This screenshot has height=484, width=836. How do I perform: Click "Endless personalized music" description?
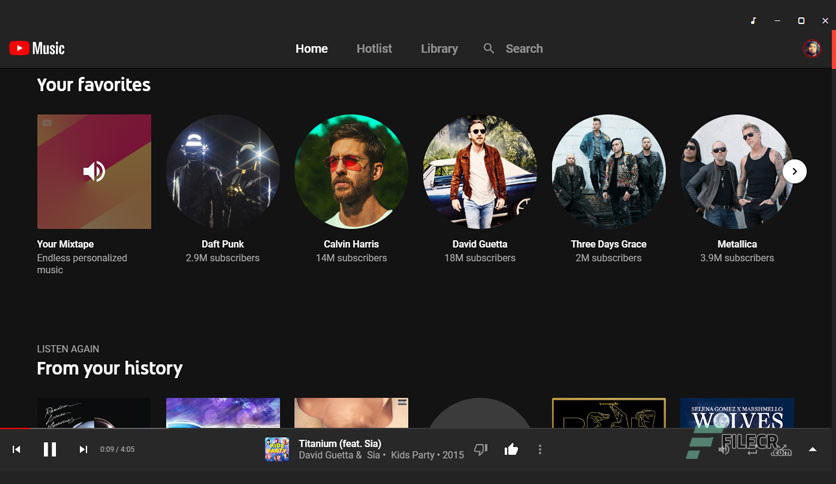pos(82,264)
